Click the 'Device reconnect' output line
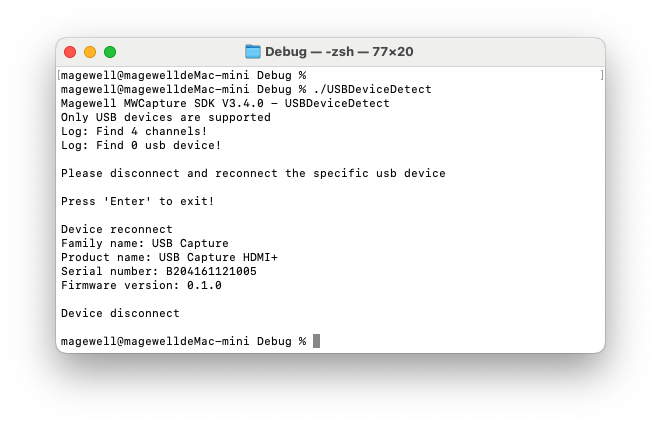Image resolution: width=661 pixels, height=427 pixels. point(117,229)
